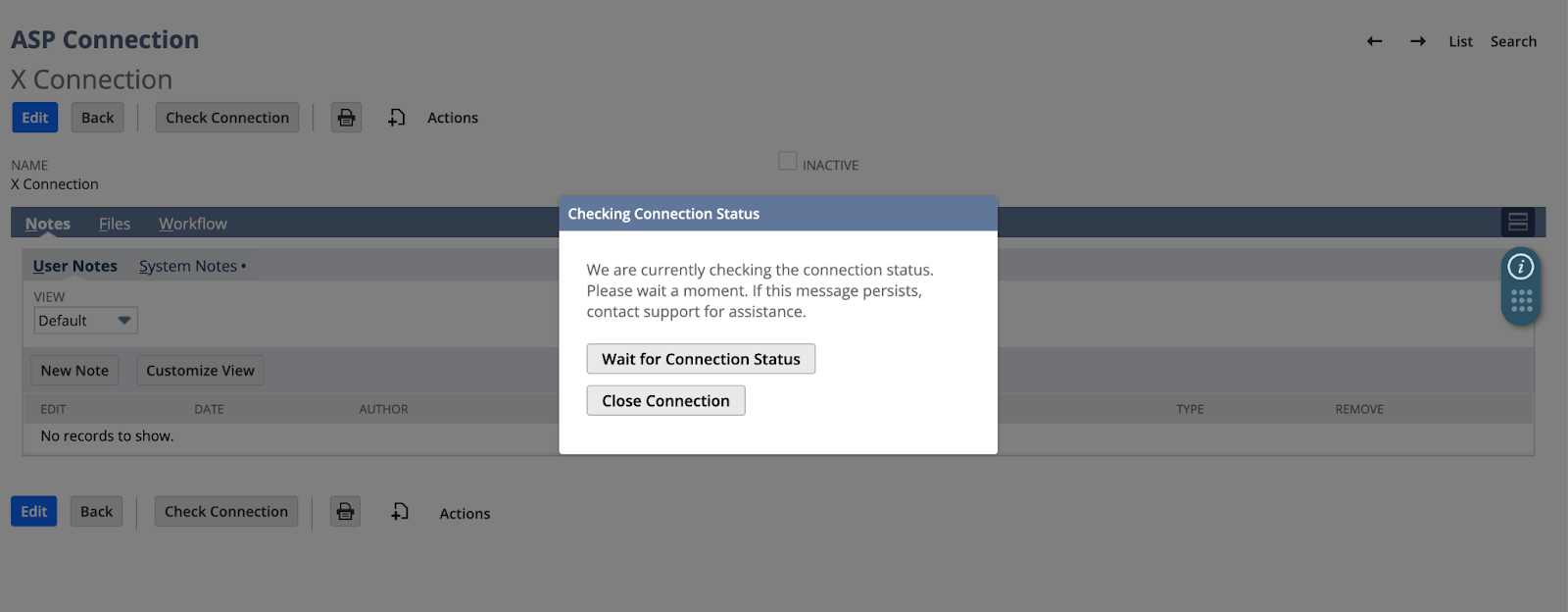Open the top Actions menu
This screenshot has height=612, width=1568.
coord(453,118)
